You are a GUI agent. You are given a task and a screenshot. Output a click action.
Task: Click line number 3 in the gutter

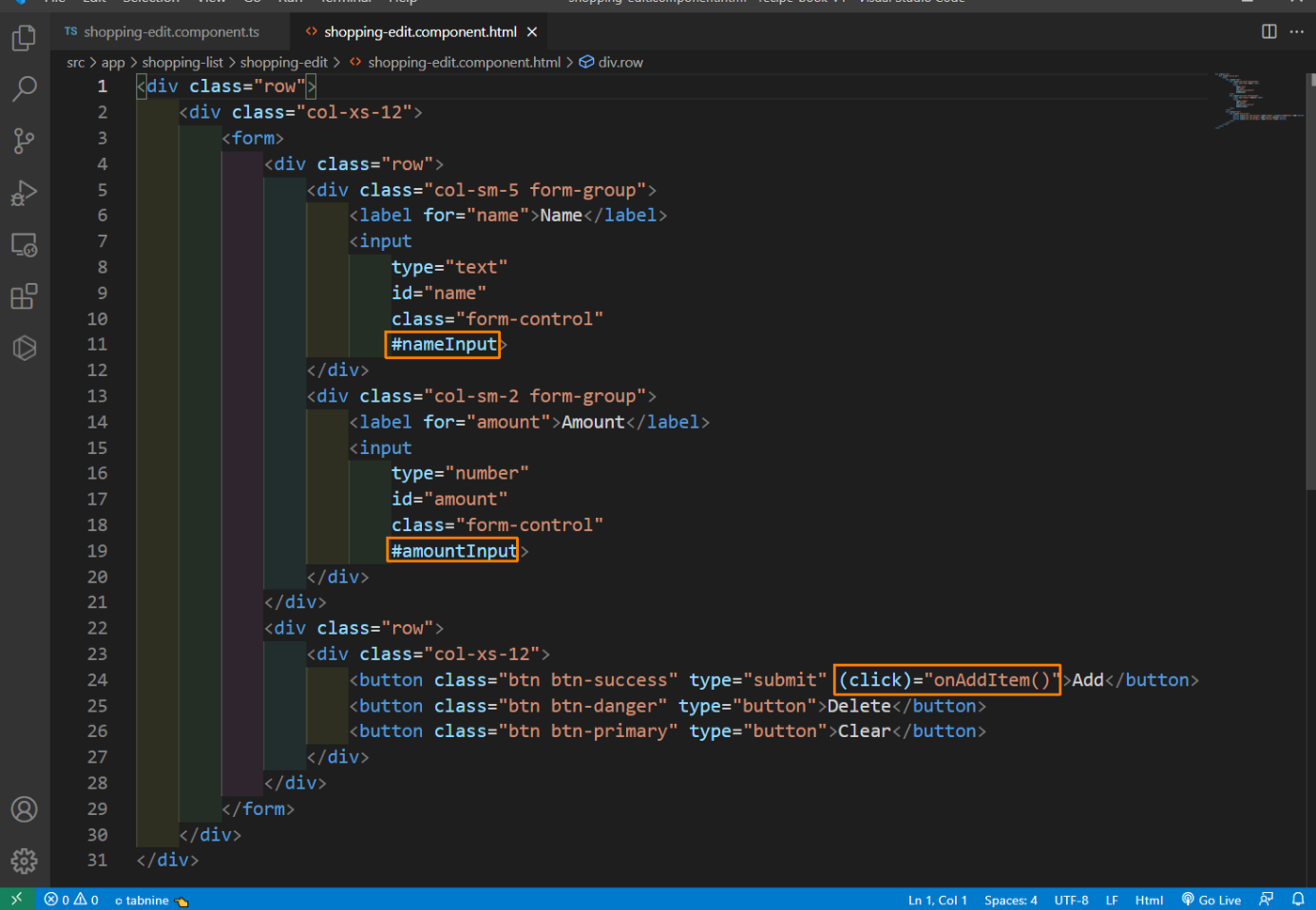[x=102, y=138]
